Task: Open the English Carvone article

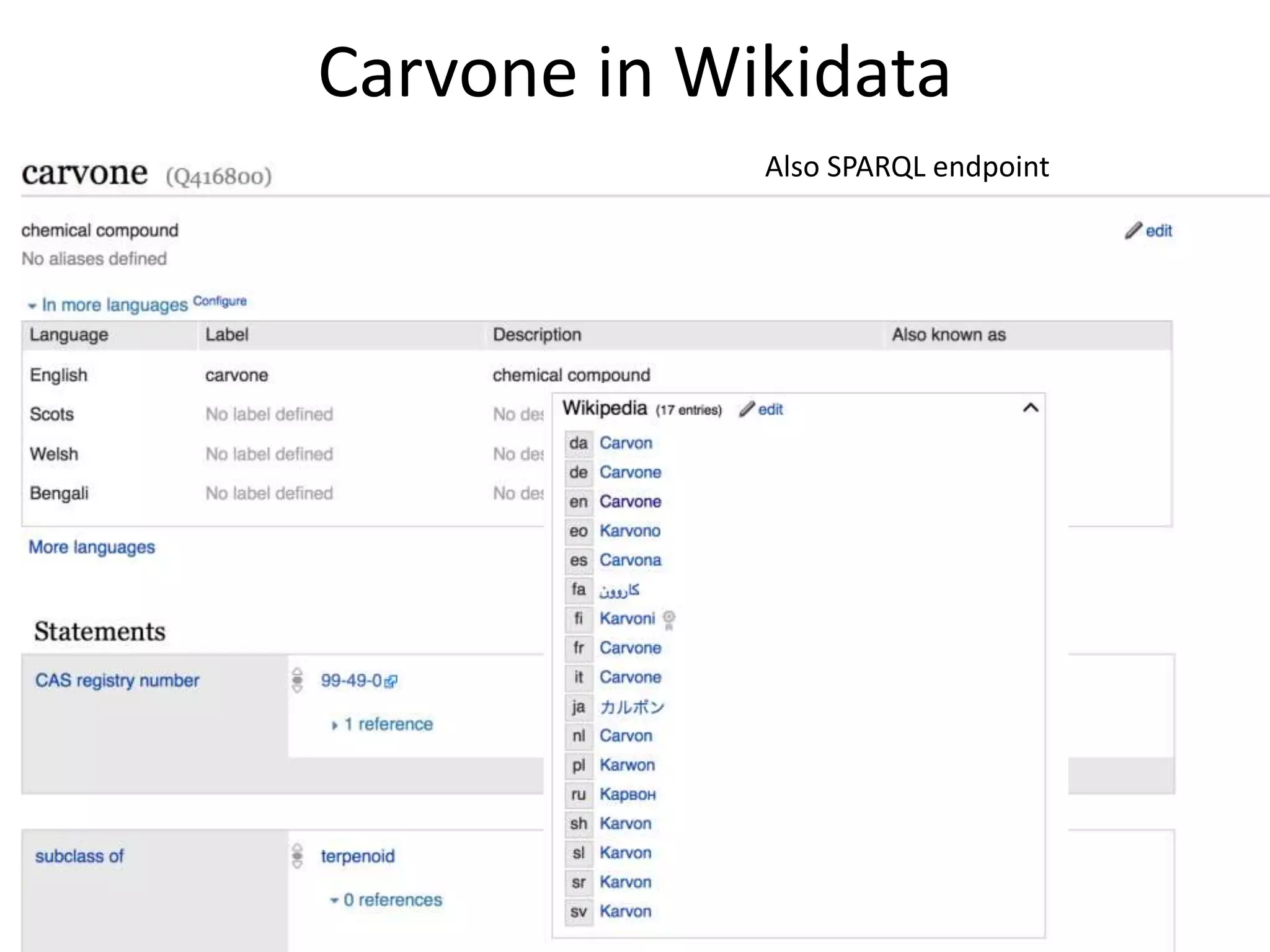Action: [630, 501]
